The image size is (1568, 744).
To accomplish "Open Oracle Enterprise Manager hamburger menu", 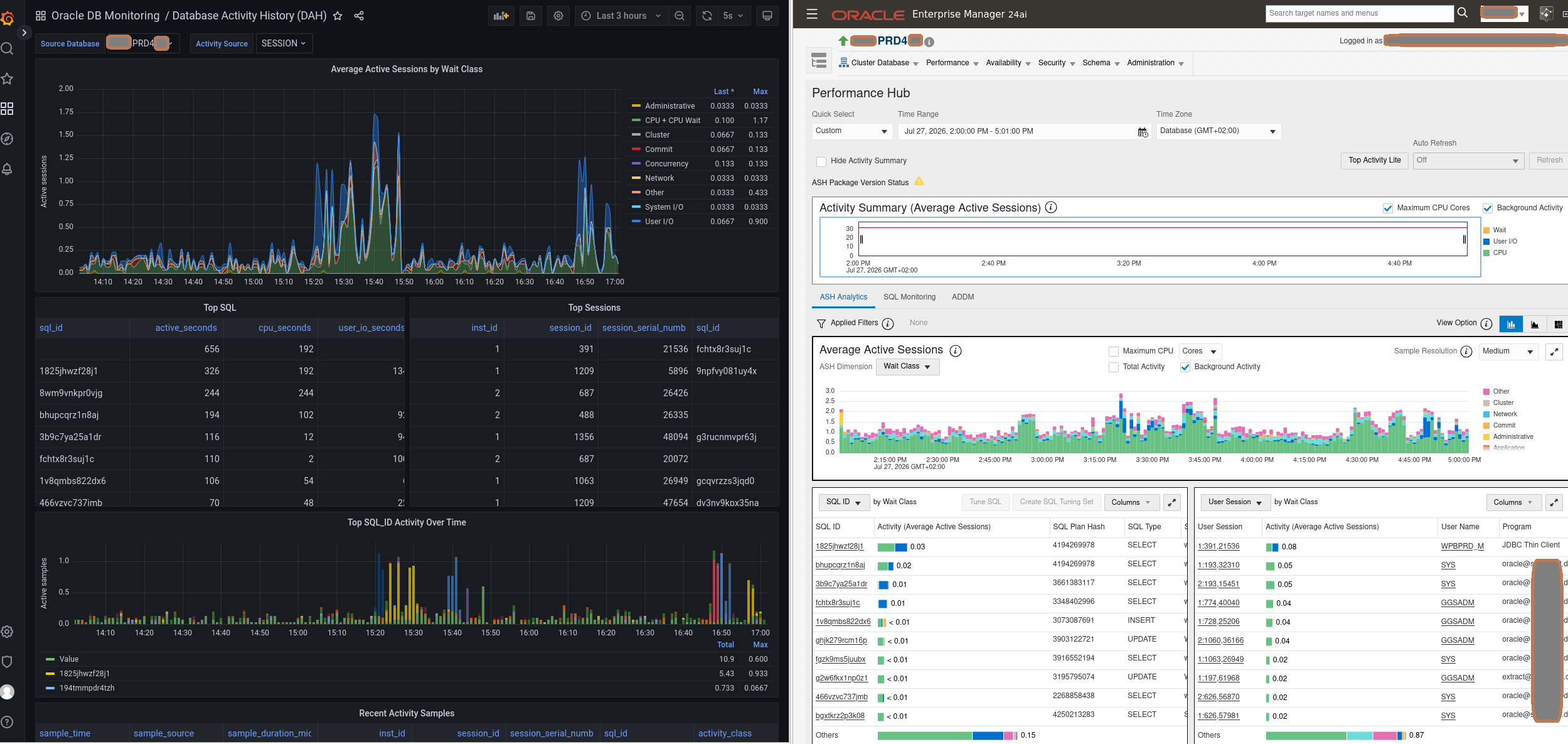I will (x=812, y=14).
